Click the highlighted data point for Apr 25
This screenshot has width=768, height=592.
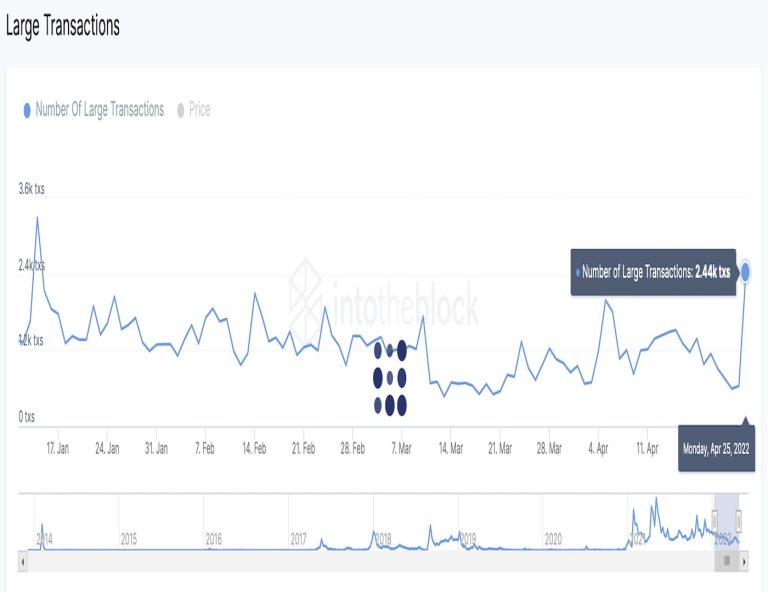pos(745,271)
